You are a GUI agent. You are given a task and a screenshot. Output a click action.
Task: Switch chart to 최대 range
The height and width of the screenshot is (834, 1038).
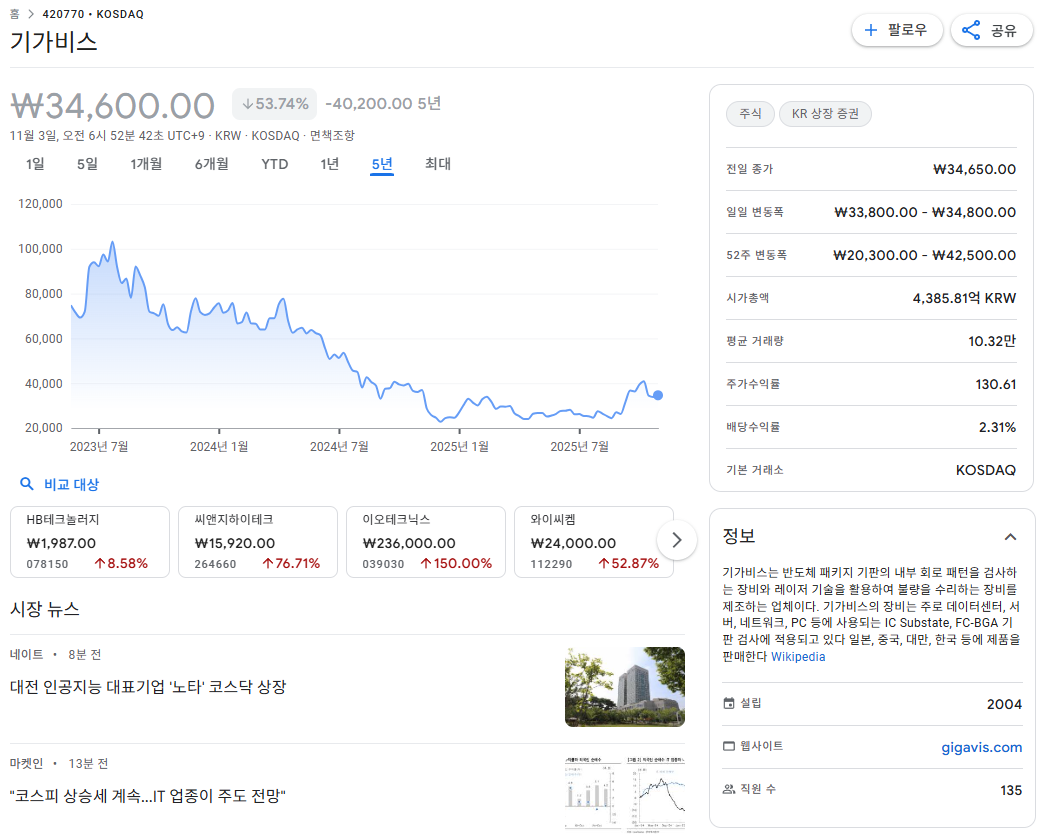coord(438,163)
